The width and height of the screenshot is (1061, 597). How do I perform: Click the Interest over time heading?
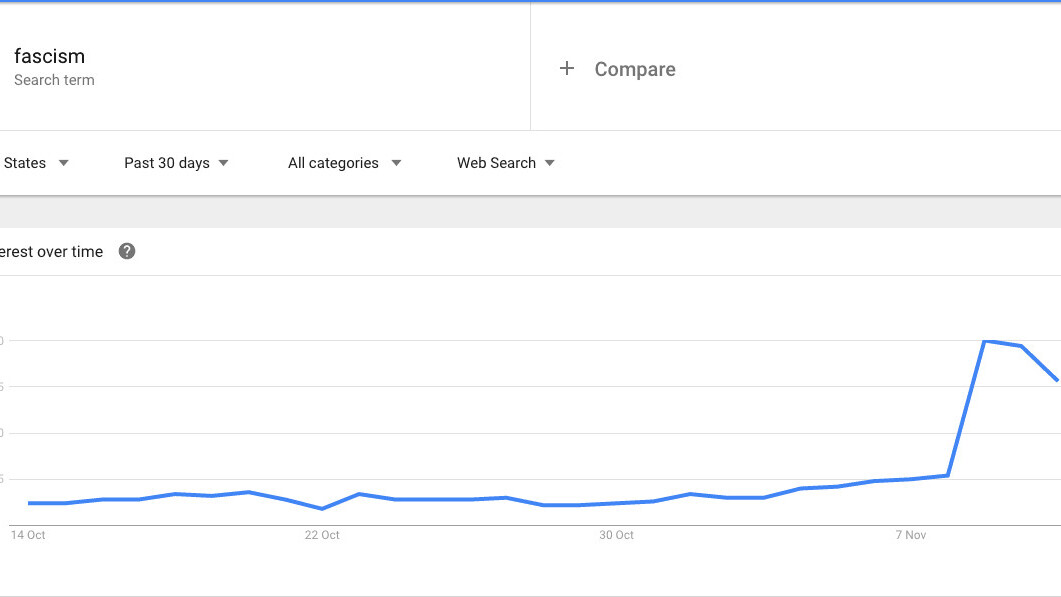[x=51, y=252]
